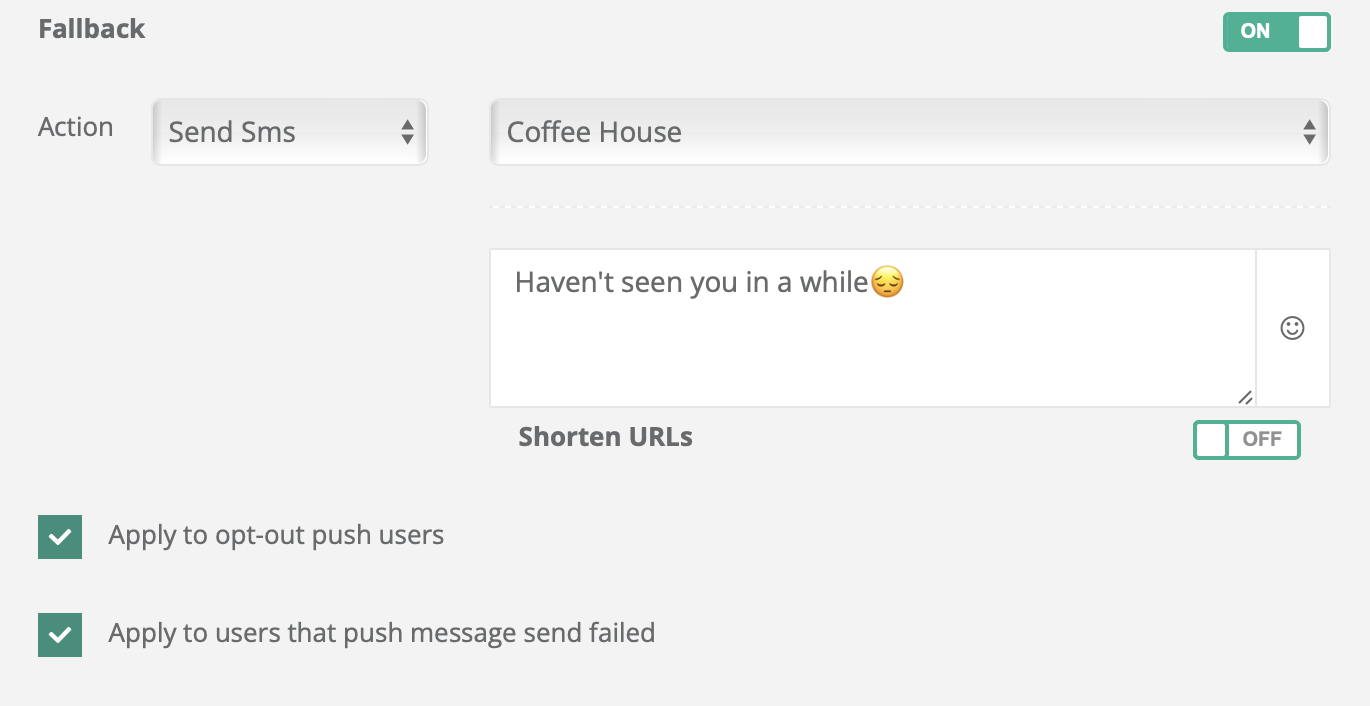Enable the Shorten URLs toggle
Viewport: 1370px width, 706px height.
1246,440
